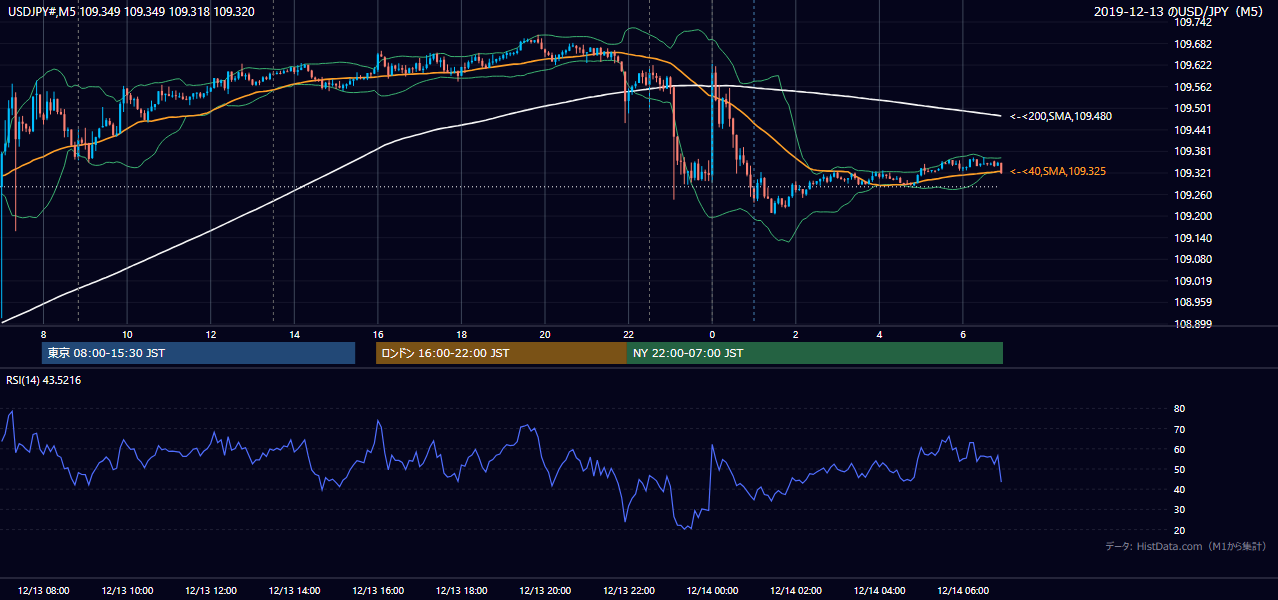Click the RSI axis level 20

(1179, 530)
